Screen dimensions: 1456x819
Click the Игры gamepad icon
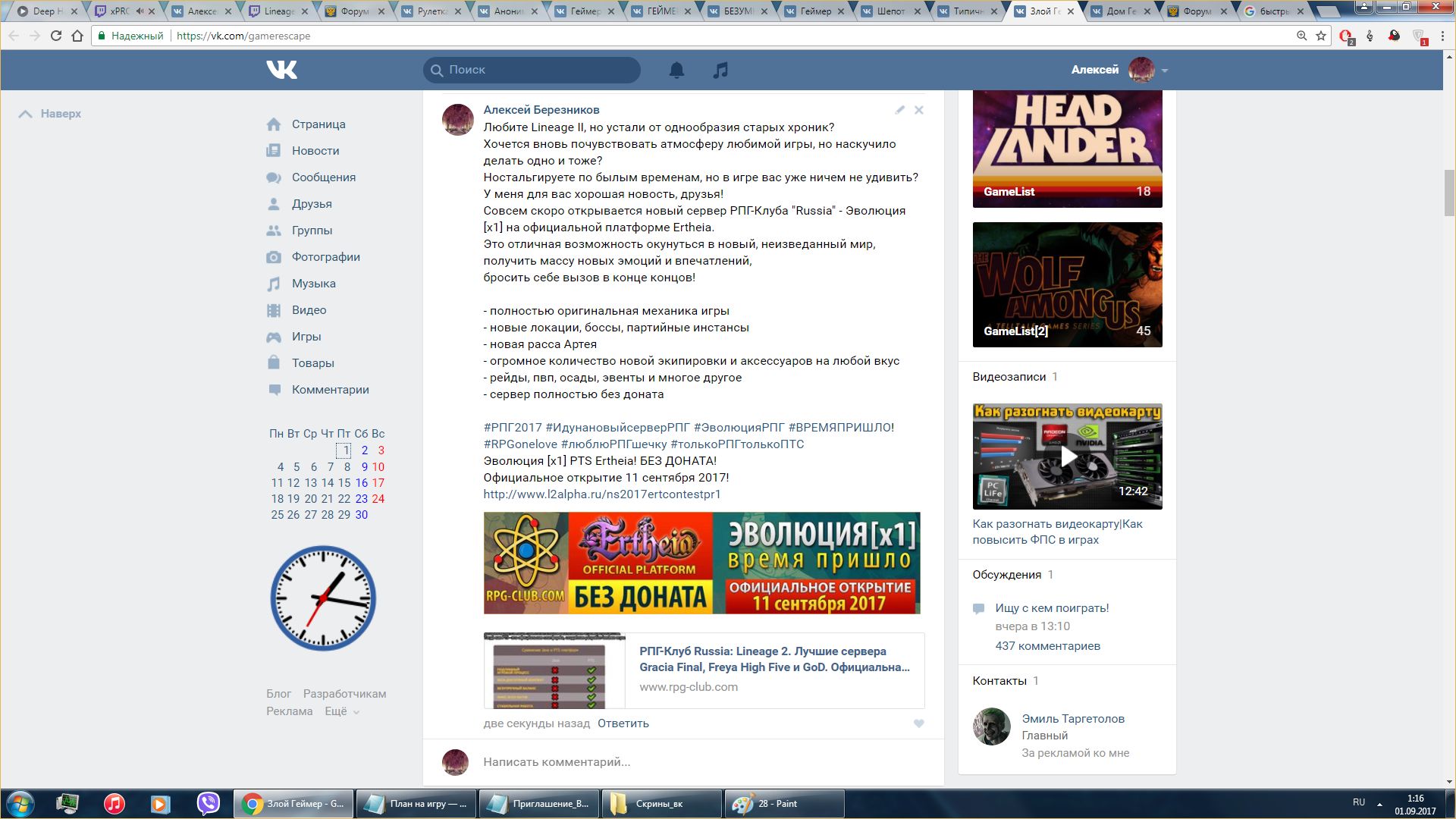tap(274, 337)
